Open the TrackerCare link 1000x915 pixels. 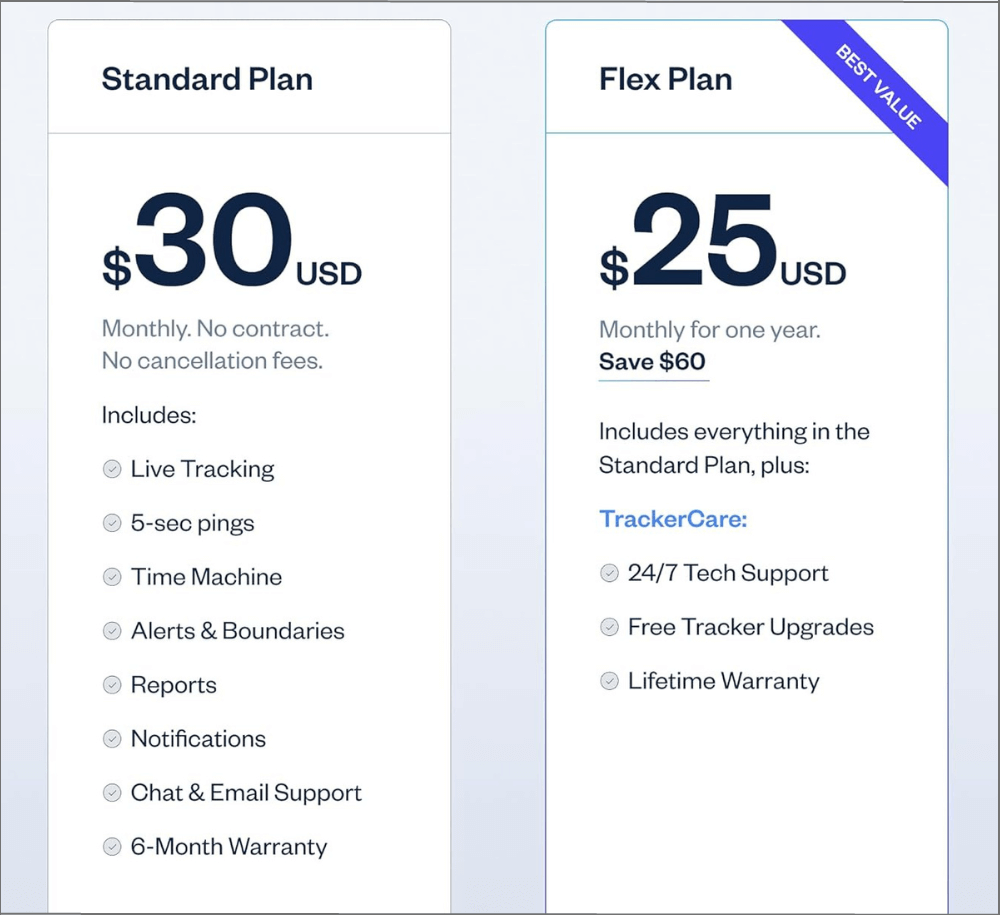(x=673, y=519)
